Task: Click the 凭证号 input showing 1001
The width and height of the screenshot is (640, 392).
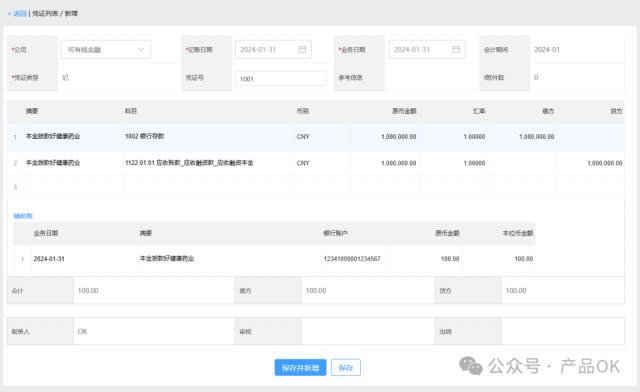Action: pos(280,78)
